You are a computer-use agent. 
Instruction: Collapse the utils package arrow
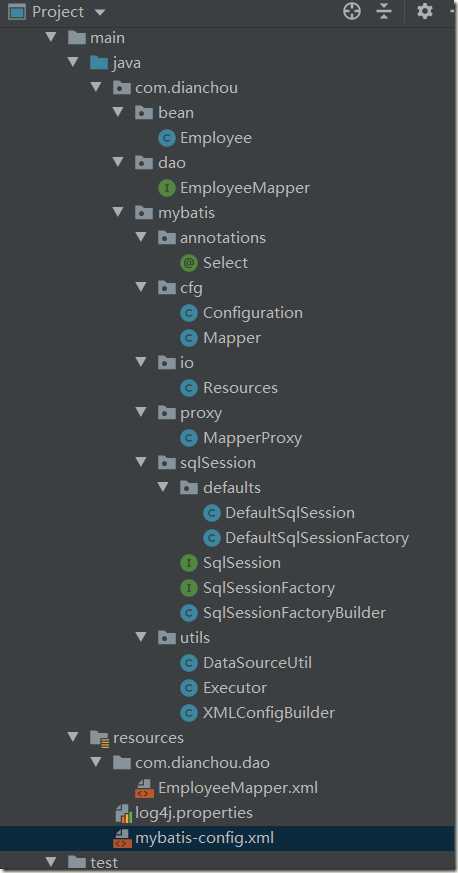pyautogui.click(x=141, y=637)
